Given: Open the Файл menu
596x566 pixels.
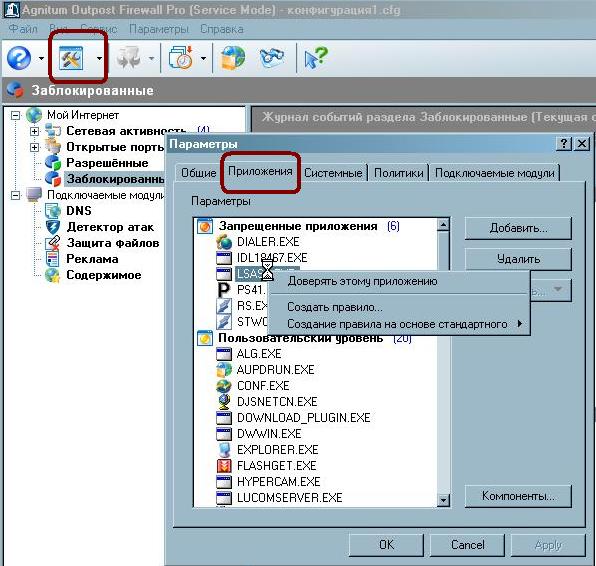Looking at the screenshot, I should tap(23, 29).
